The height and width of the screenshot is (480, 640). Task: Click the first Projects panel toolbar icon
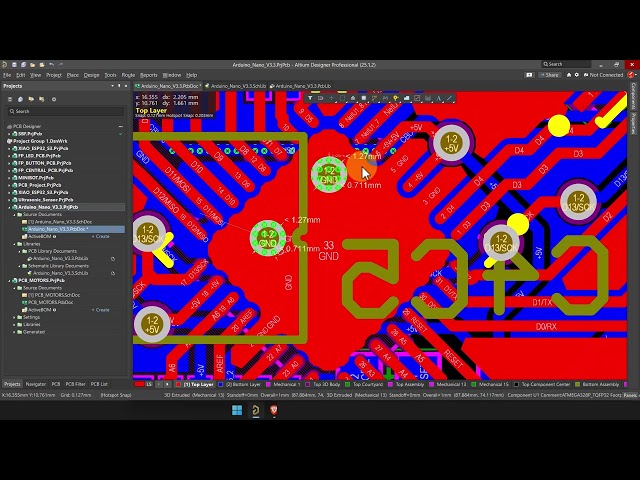pos(10,99)
